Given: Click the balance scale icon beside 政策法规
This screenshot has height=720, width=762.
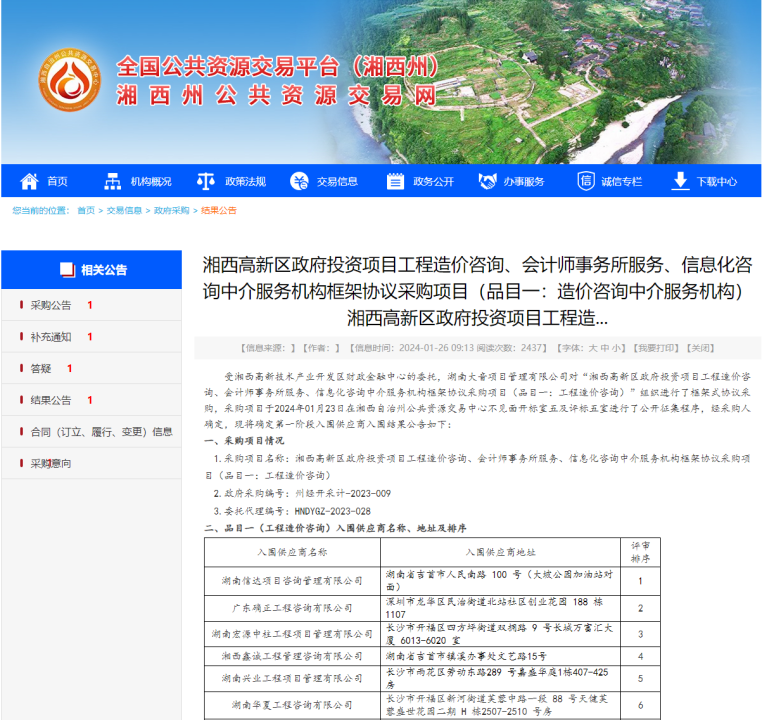Looking at the screenshot, I should click(206, 181).
